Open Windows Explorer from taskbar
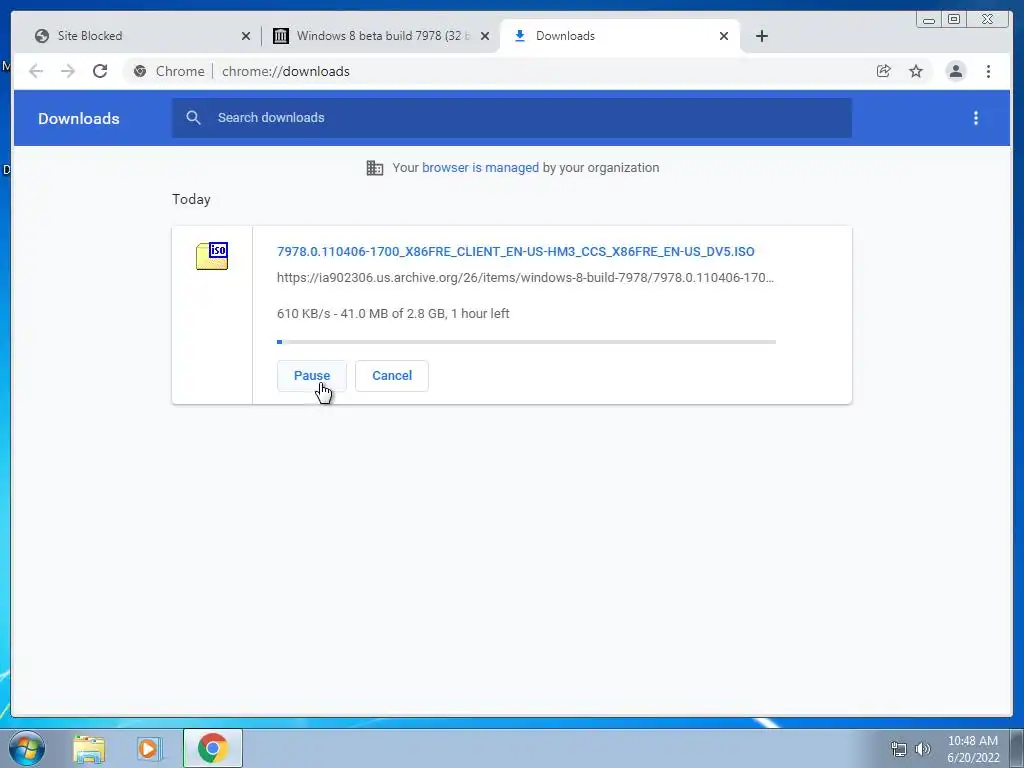The width and height of the screenshot is (1024, 768). tap(89, 749)
